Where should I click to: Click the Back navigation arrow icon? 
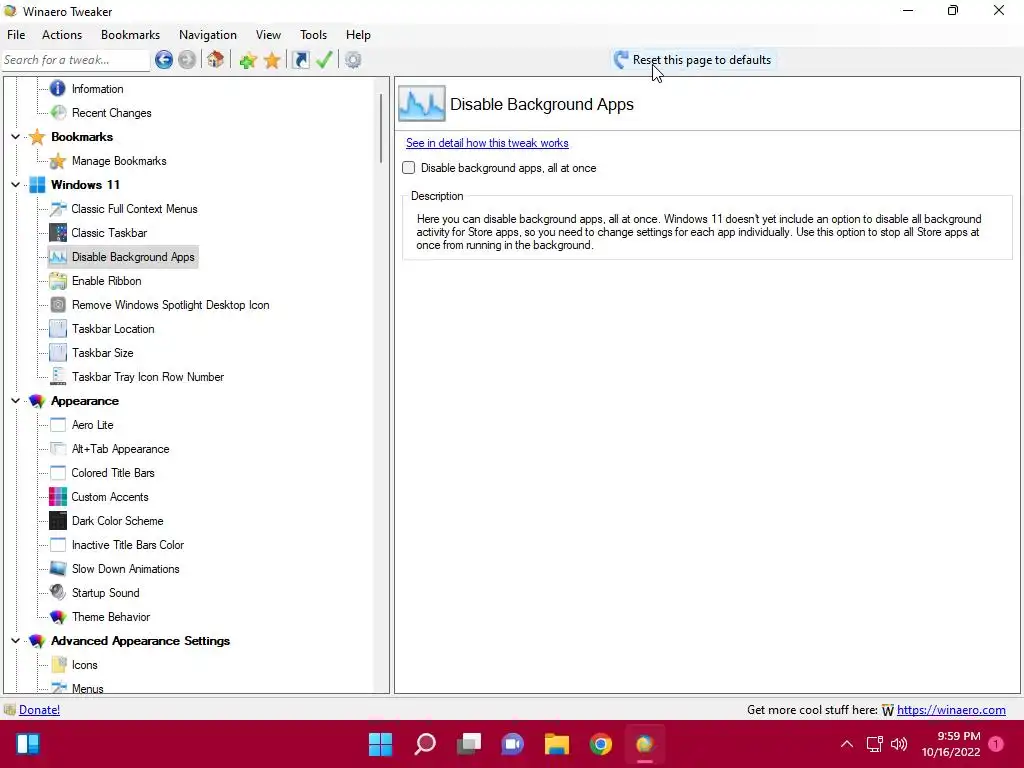pyautogui.click(x=164, y=60)
